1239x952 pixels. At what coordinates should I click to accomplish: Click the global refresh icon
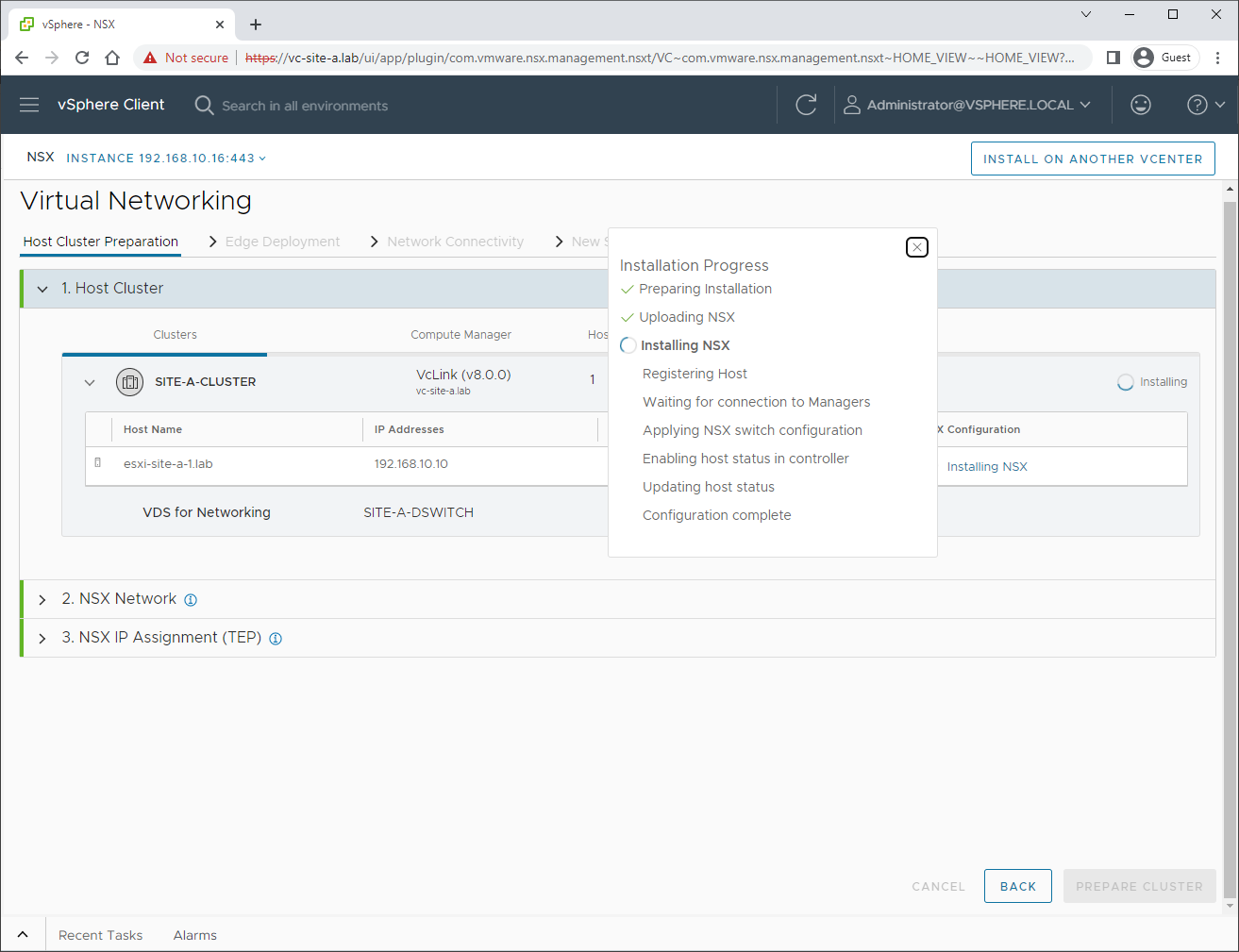806,105
